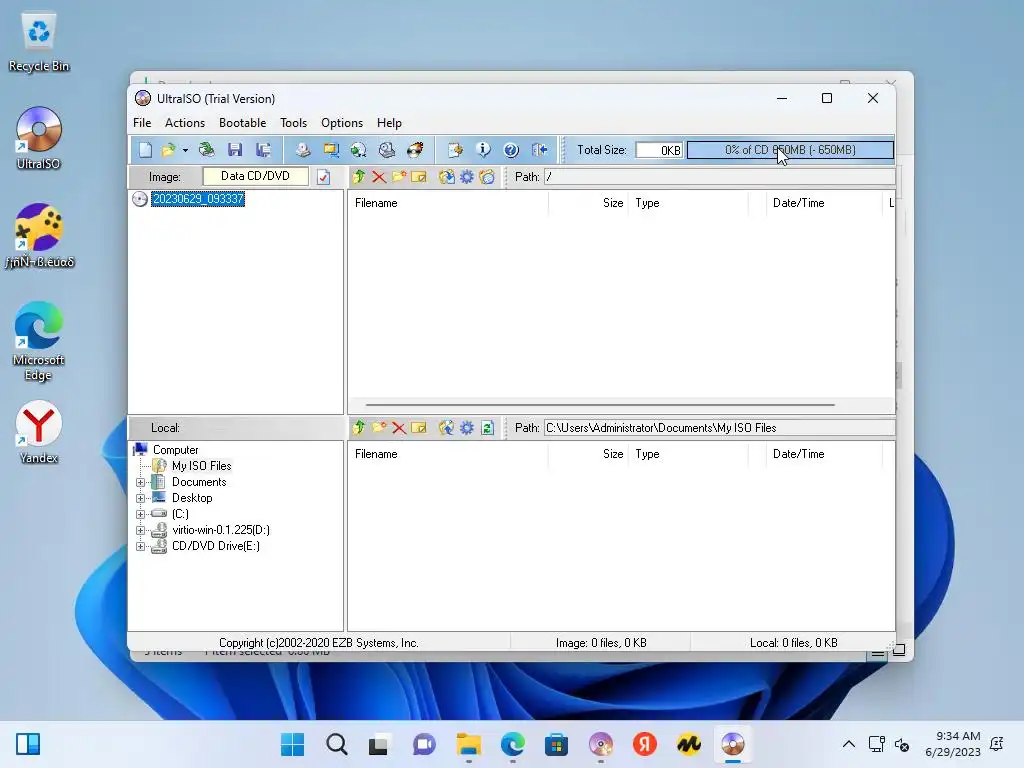Click the Exit door toolbar icon
This screenshot has height=768, width=1024.
pos(539,150)
